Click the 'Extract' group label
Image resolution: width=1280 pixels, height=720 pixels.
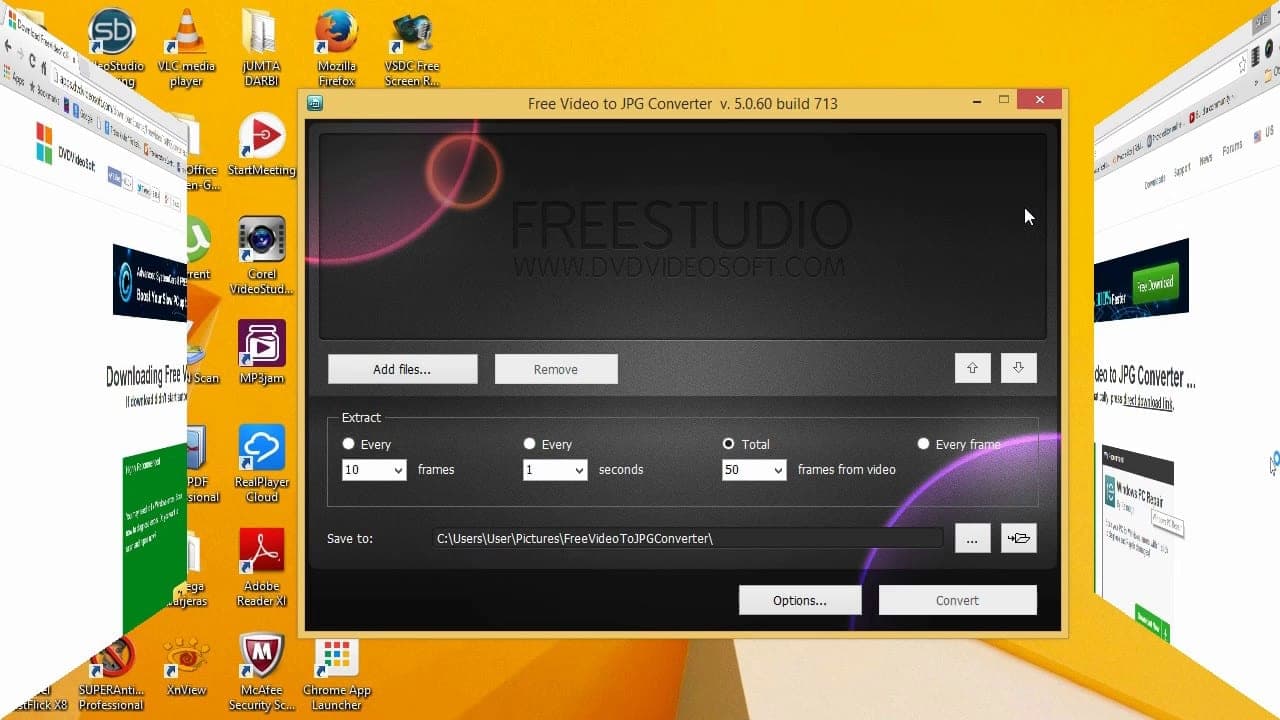[x=361, y=417]
